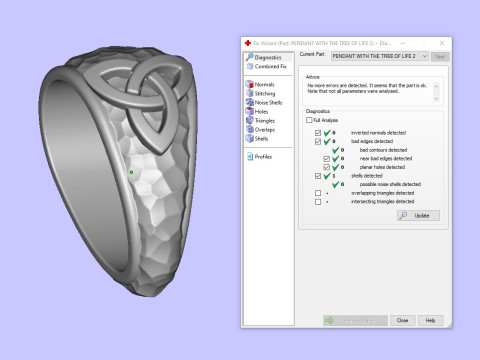Enable overlapping triangles detected checkbox
Image resolution: width=480 pixels, height=360 pixels.
318,193
